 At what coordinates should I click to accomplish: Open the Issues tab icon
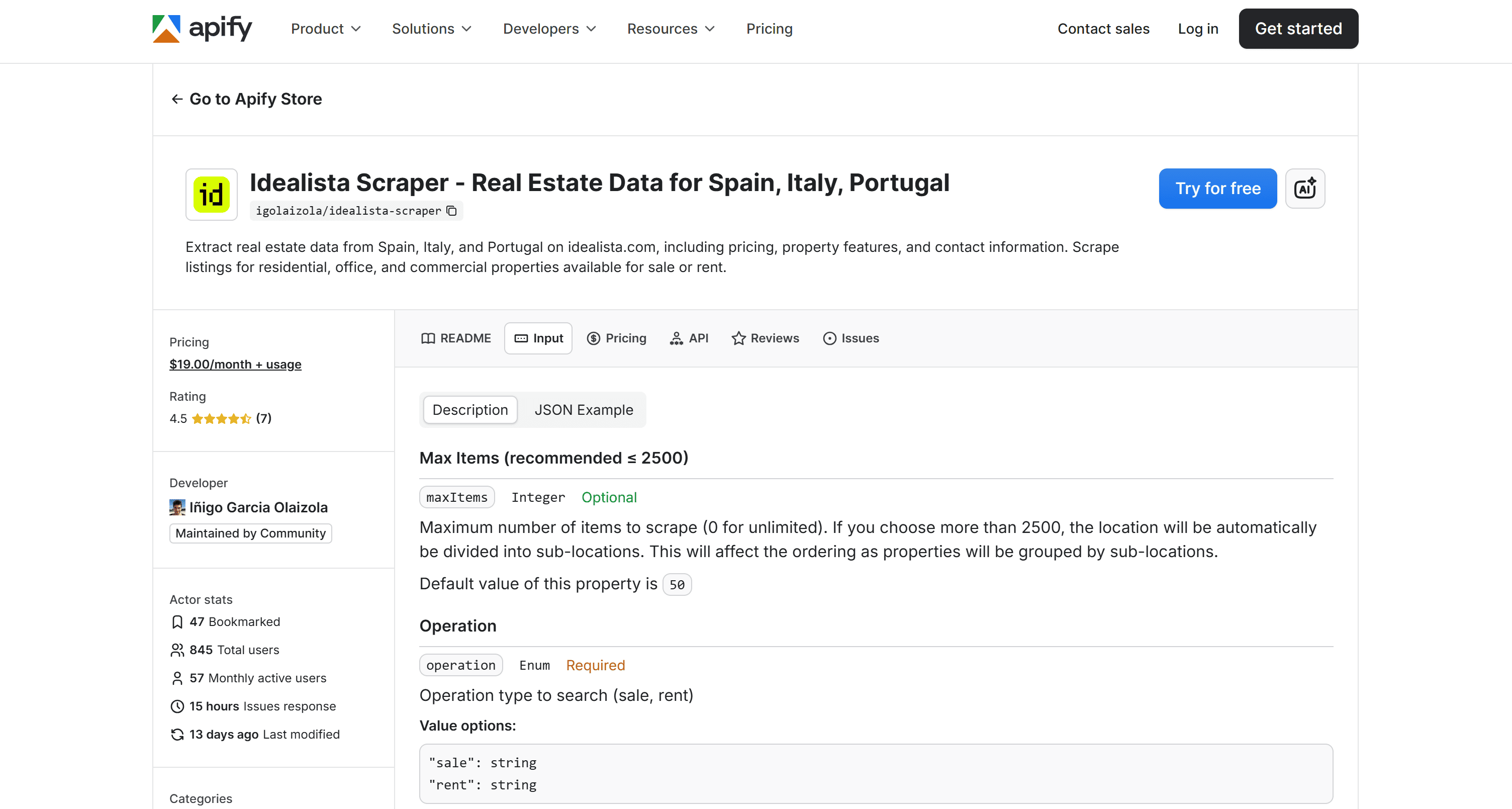tap(829, 338)
